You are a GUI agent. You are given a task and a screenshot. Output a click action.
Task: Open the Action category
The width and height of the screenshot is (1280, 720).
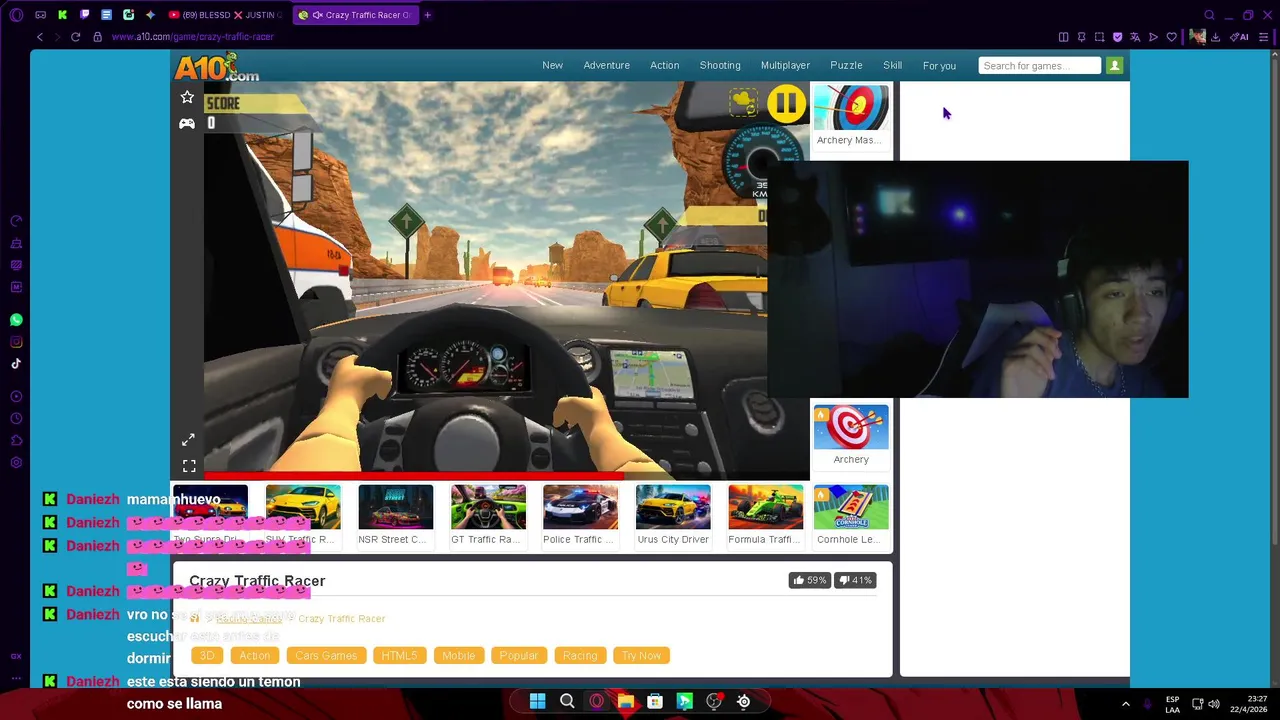pyautogui.click(x=664, y=65)
